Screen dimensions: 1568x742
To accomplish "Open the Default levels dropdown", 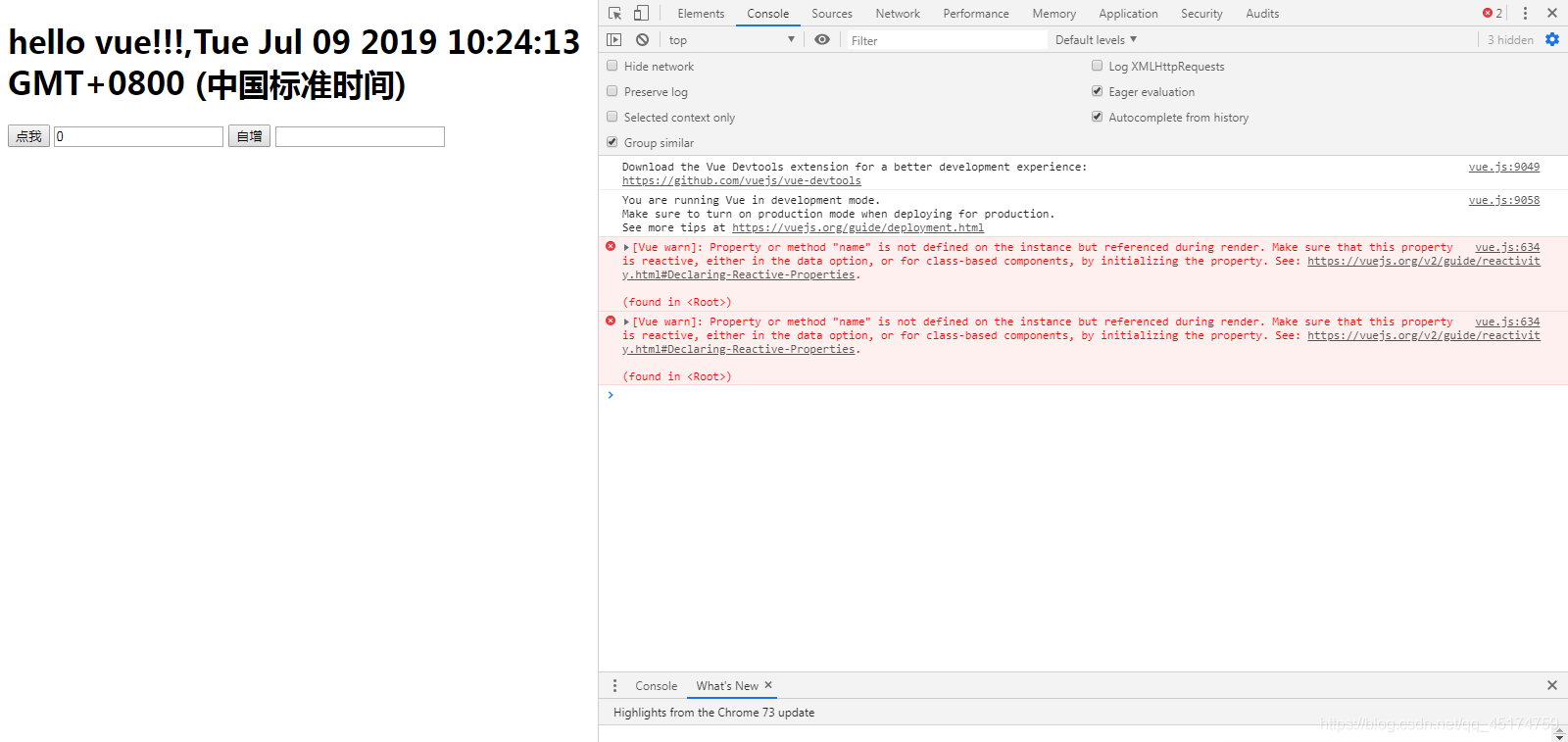I will point(1096,40).
